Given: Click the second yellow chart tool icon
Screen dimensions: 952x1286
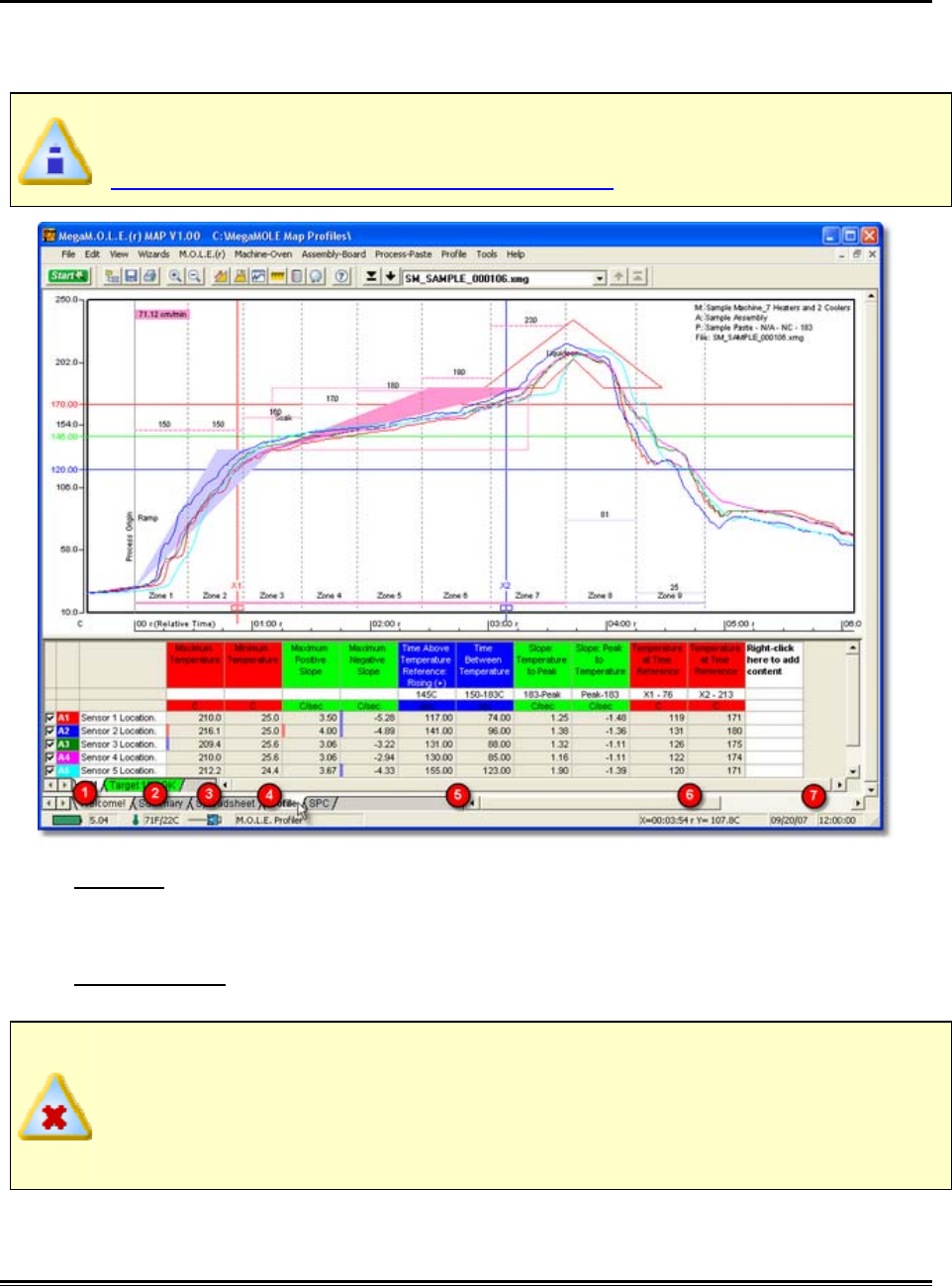Looking at the screenshot, I should click(240, 277).
